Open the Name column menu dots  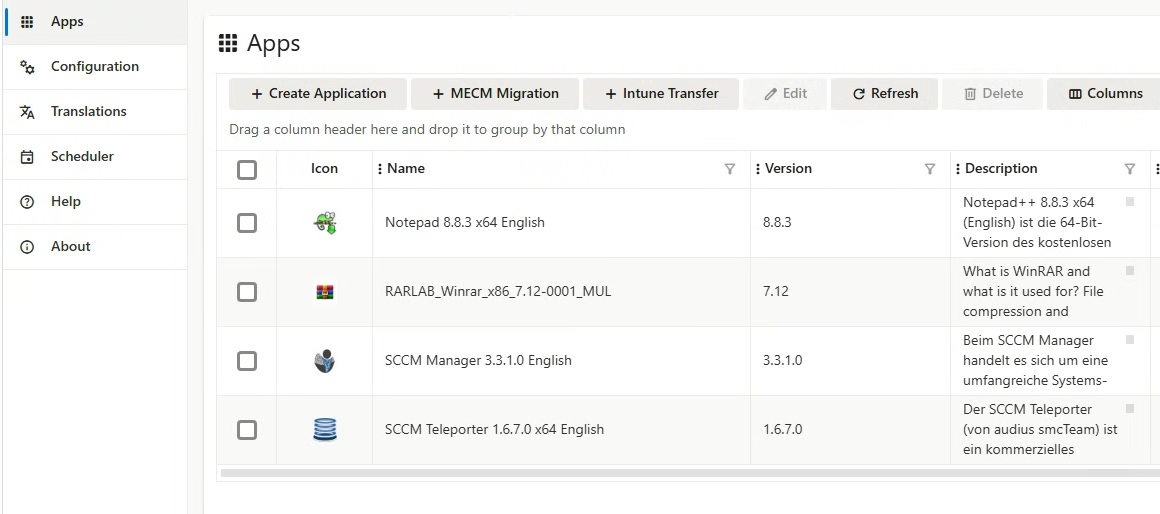click(x=380, y=169)
